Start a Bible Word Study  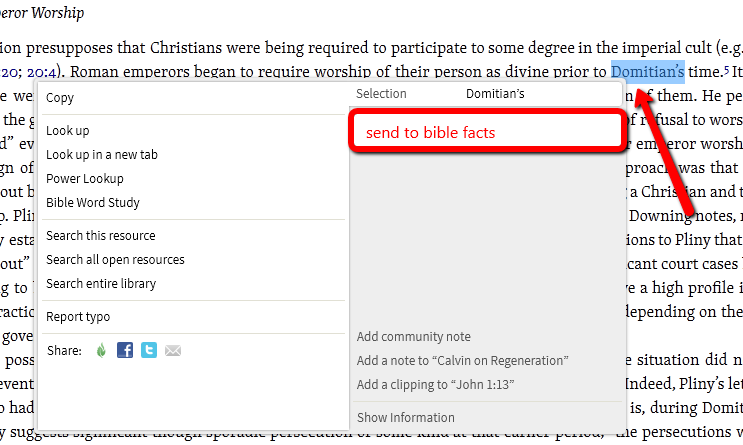tap(93, 203)
